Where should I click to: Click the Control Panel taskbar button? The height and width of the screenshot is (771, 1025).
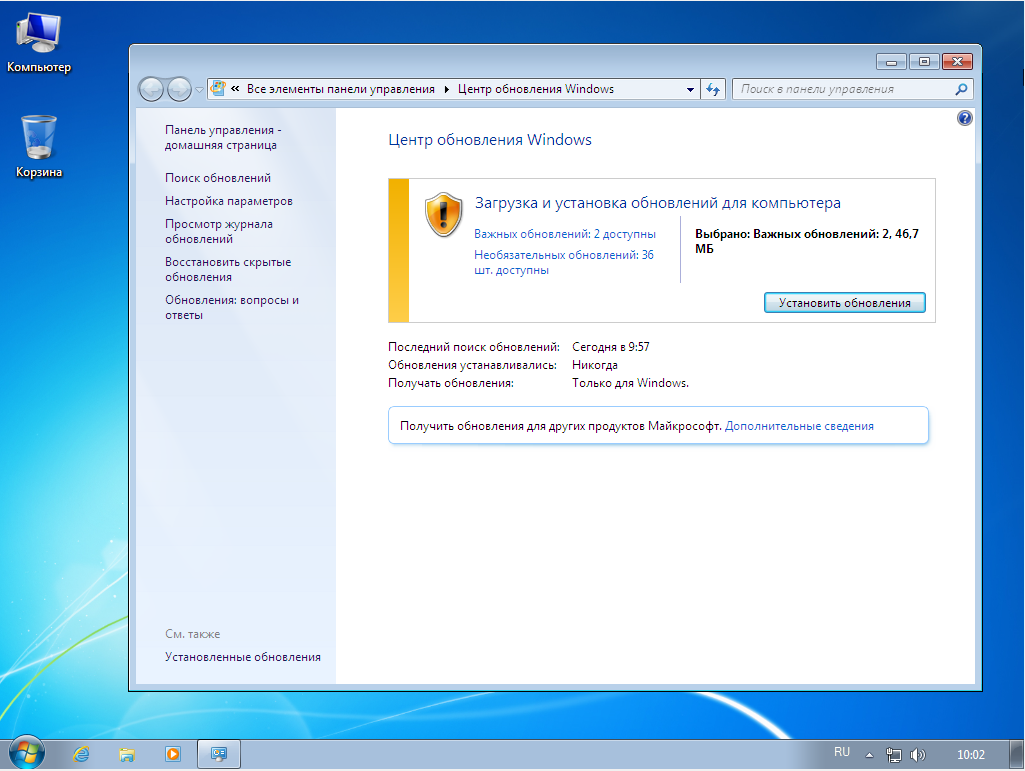pyautogui.click(x=219, y=754)
